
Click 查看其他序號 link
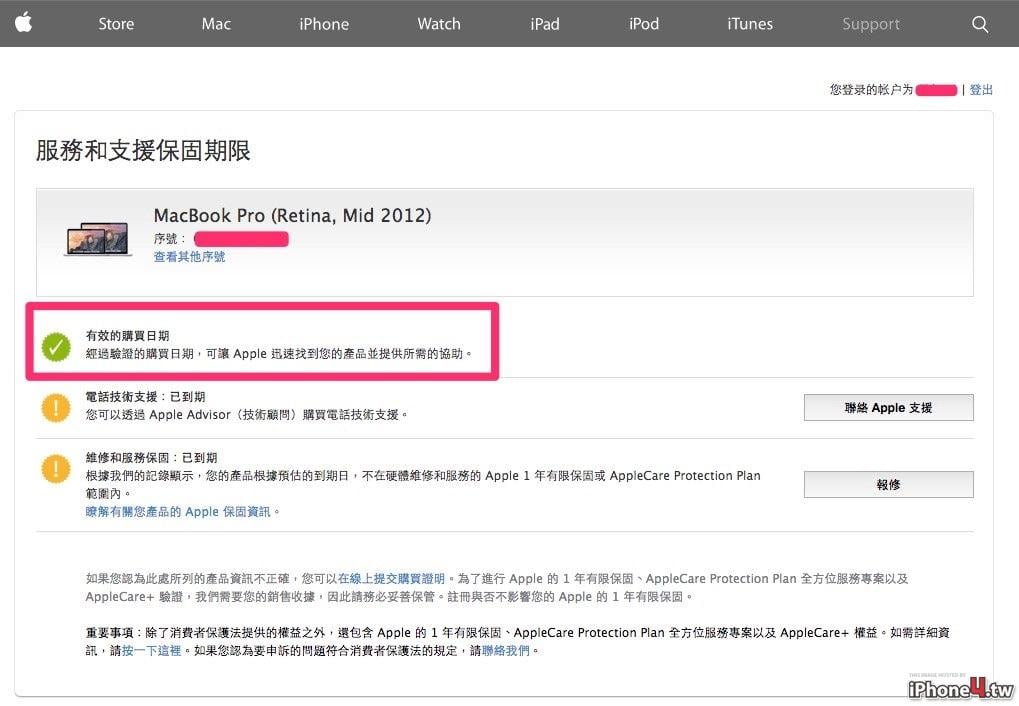[x=189, y=257]
